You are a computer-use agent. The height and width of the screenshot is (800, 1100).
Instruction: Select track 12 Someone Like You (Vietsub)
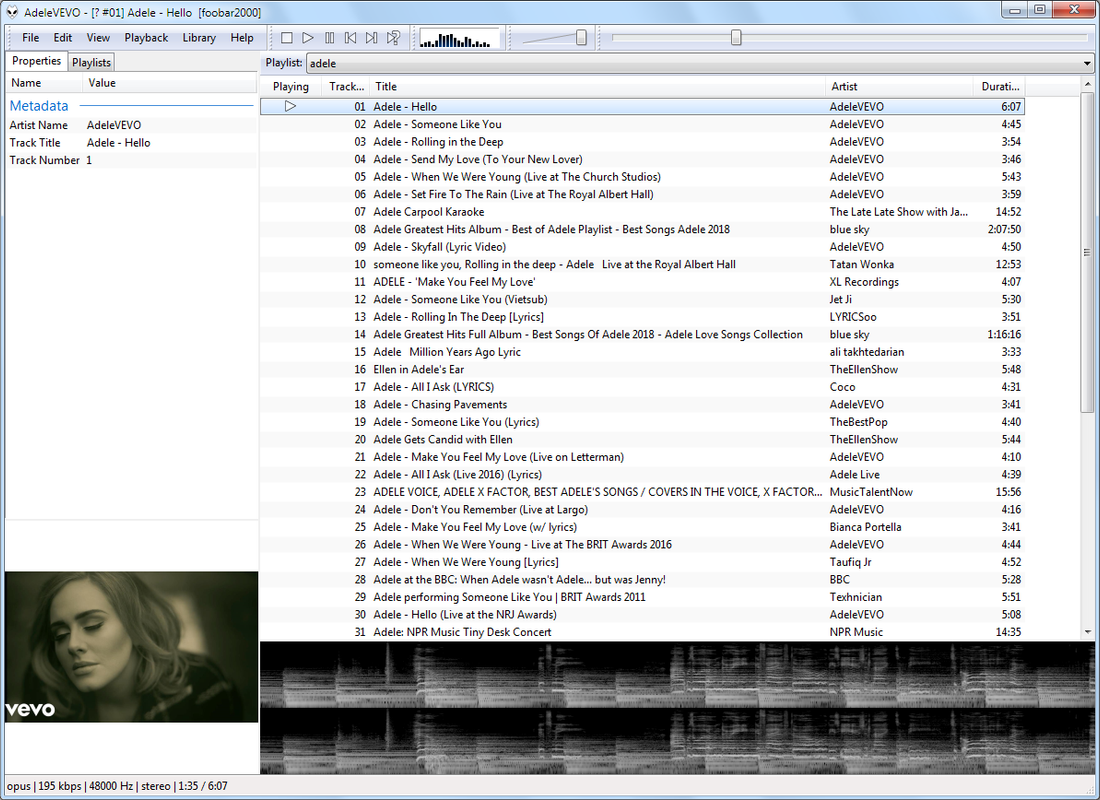[x=642, y=300]
